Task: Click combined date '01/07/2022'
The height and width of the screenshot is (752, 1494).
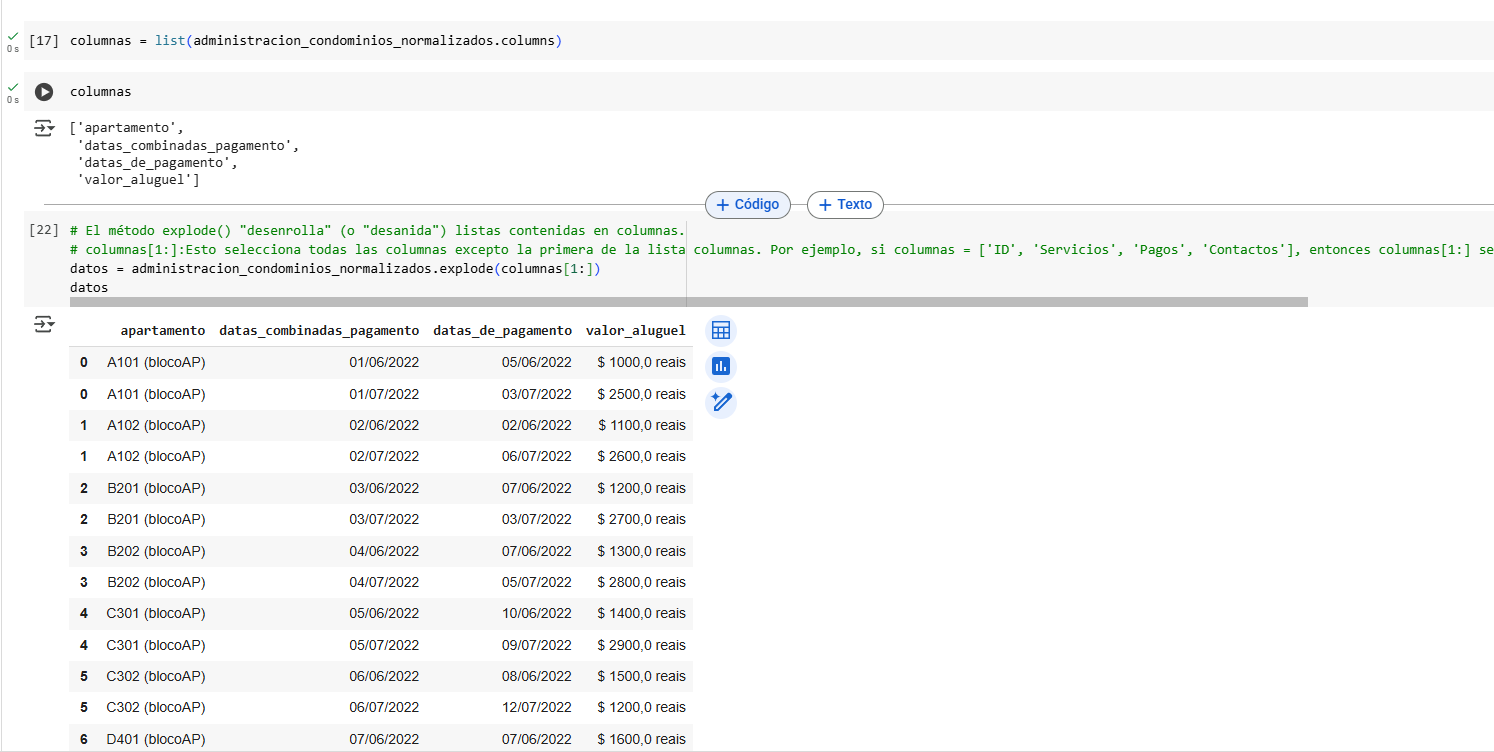Action: [384, 394]
